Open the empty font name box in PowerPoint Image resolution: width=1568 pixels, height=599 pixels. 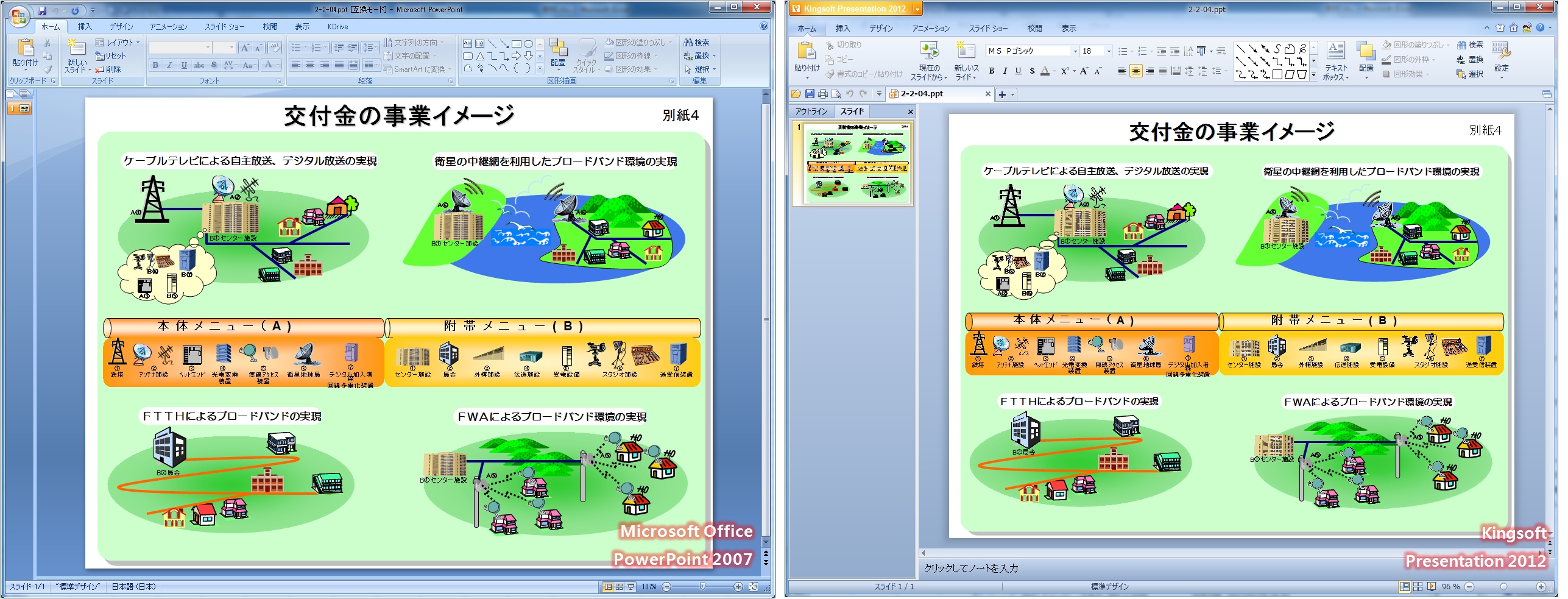180,48
